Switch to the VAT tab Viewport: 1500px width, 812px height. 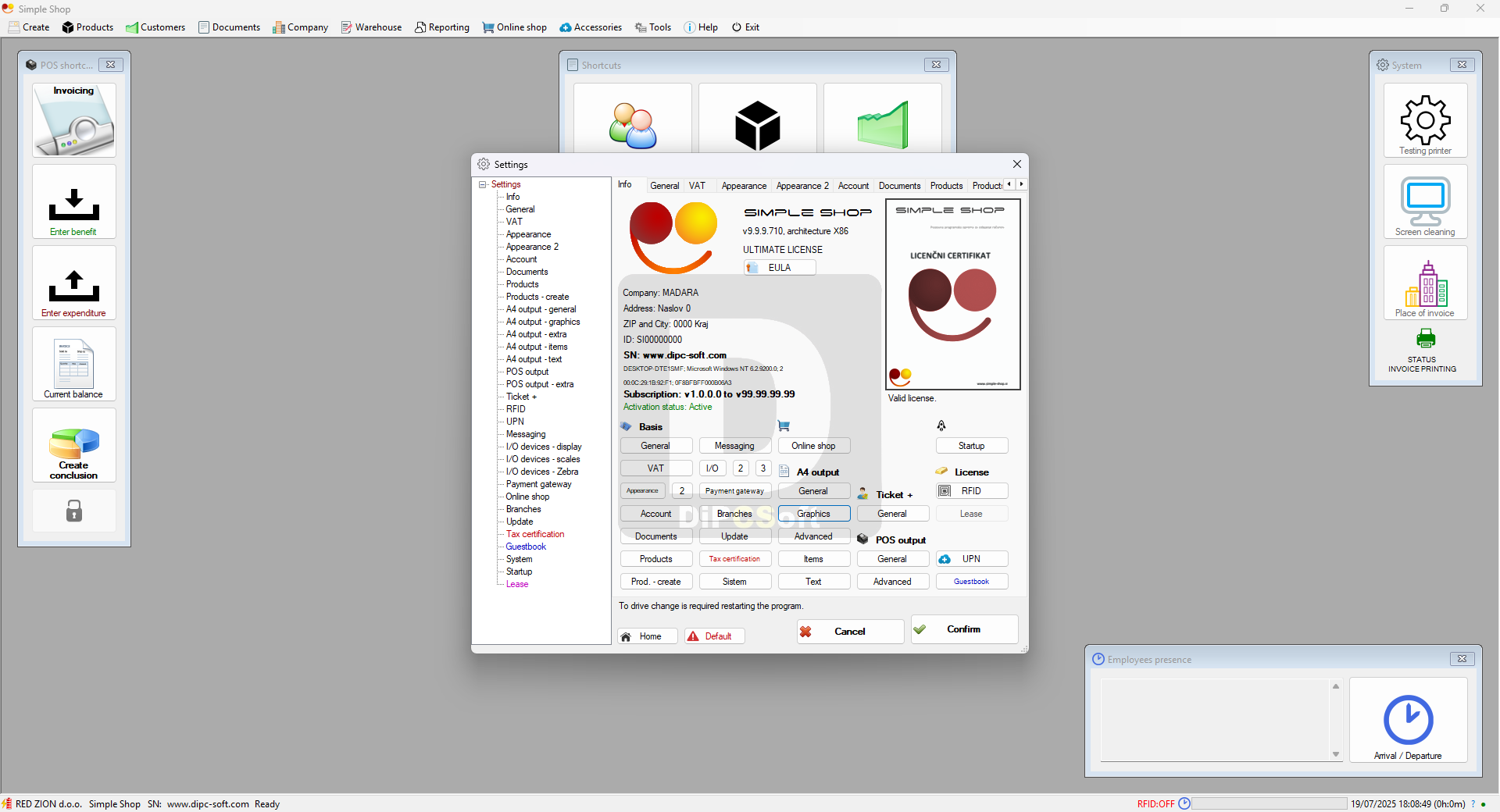(697, 186)
